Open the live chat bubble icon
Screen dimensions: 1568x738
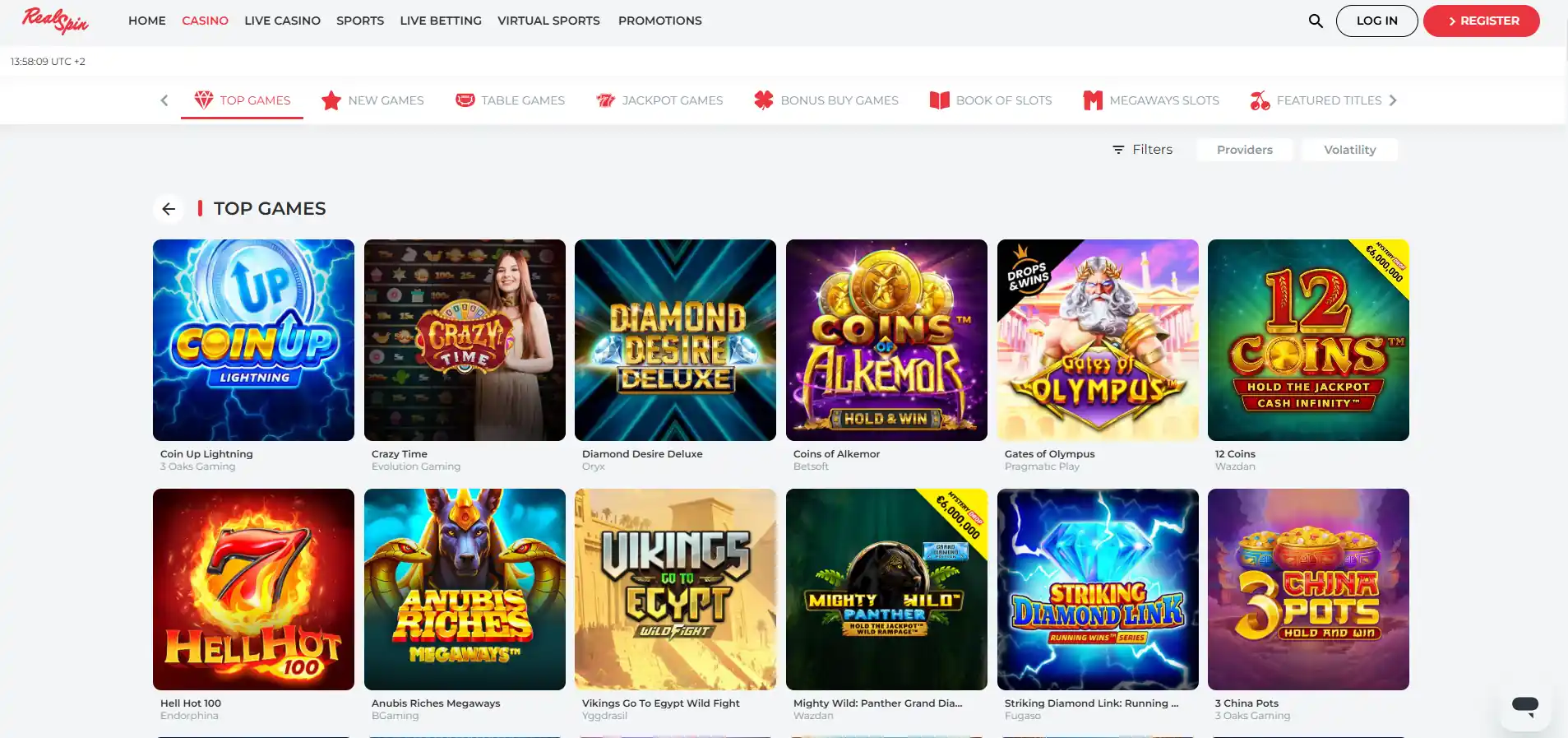point(1525,706)
